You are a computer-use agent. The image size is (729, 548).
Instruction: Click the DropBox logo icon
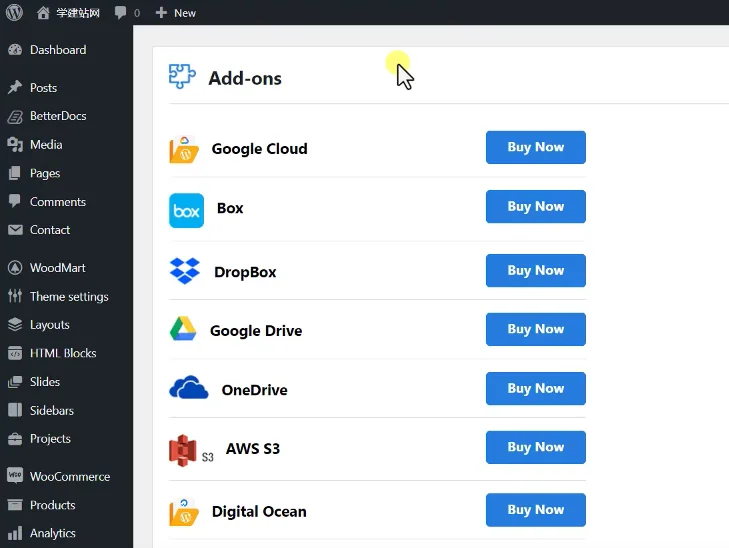click(185, 271)
